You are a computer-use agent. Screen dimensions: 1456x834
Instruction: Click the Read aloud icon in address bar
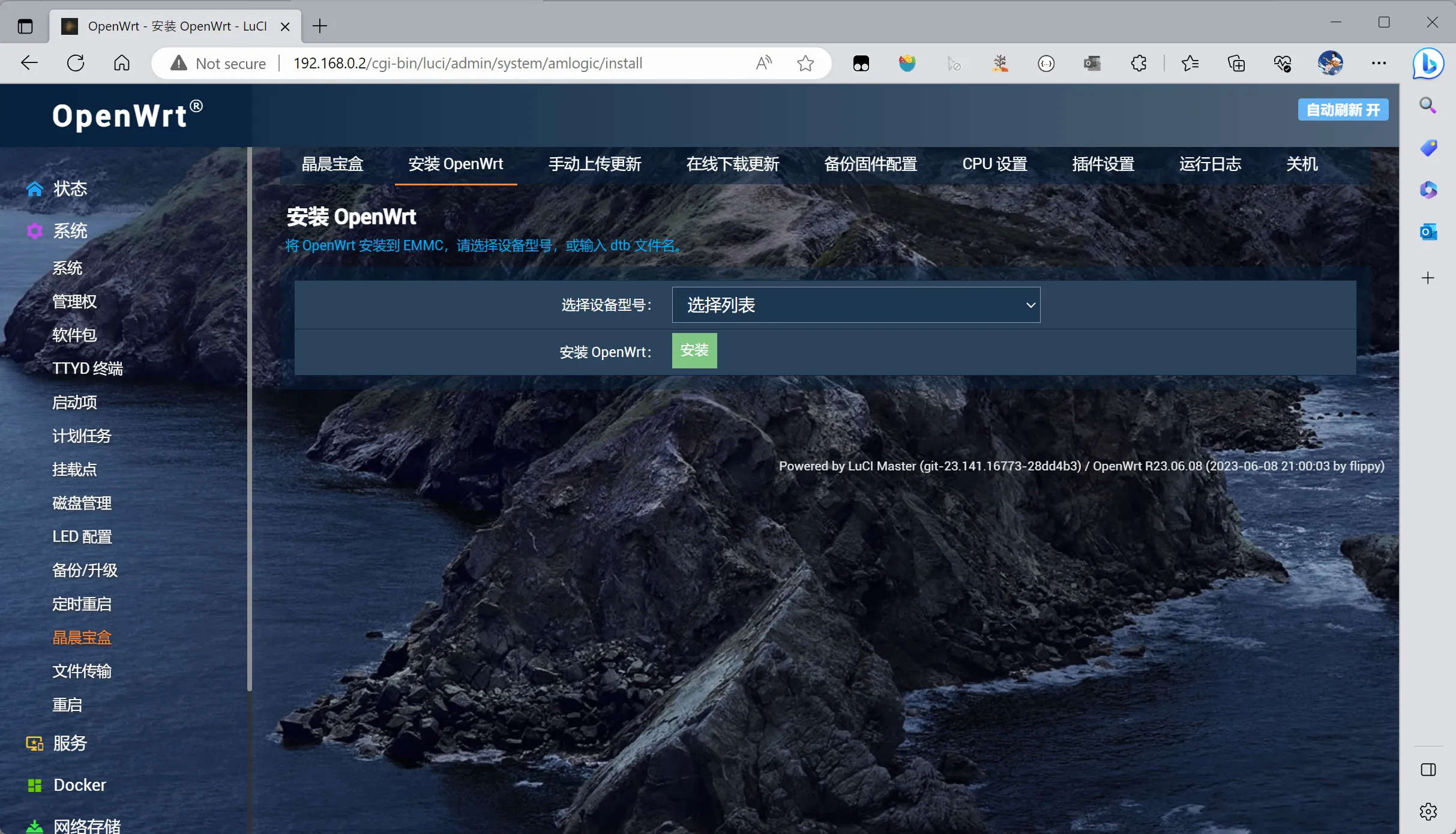point(763,63)
